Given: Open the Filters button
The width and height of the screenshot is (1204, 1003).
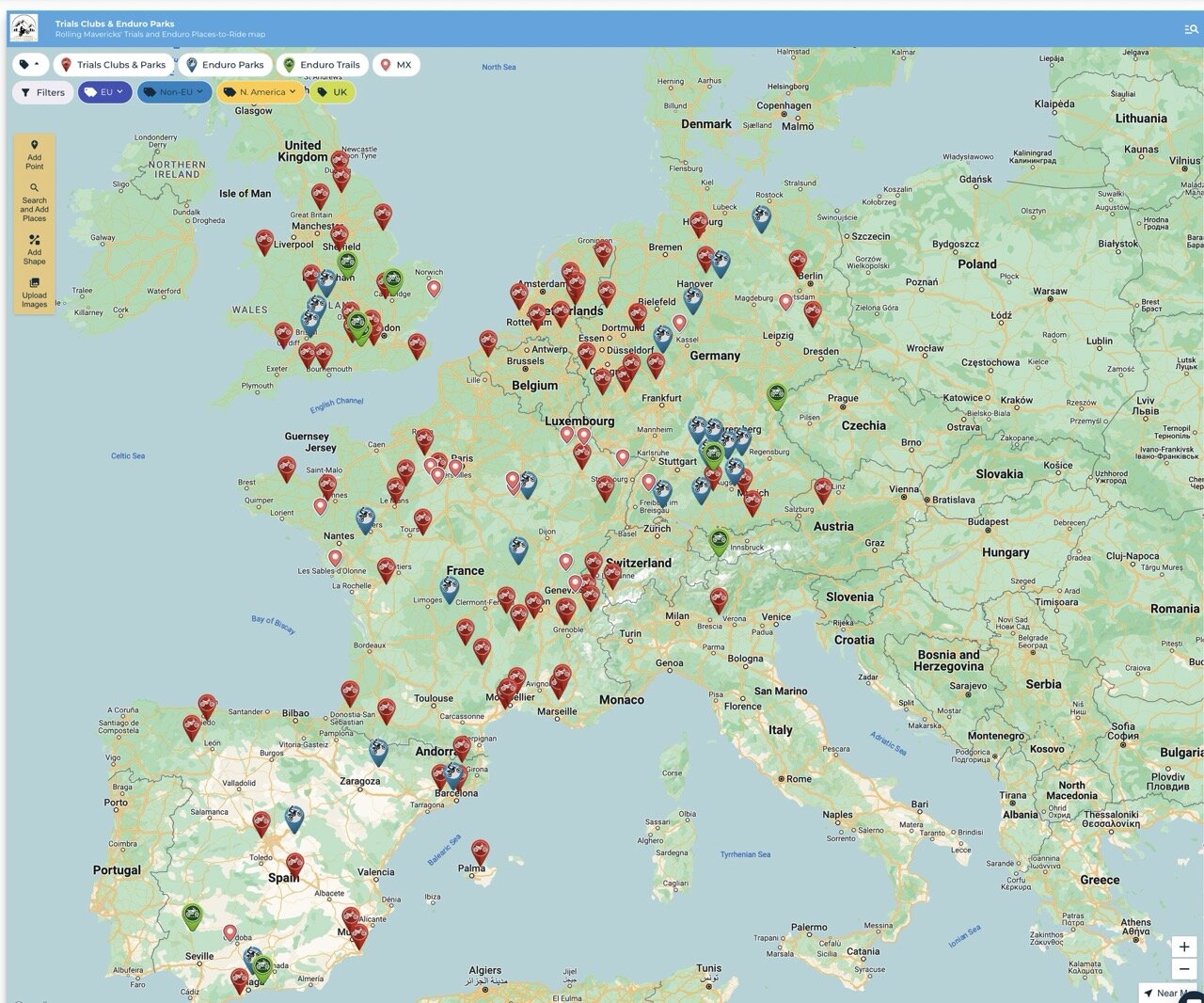Looking at the screenshot, I should [x=43, y=92].
